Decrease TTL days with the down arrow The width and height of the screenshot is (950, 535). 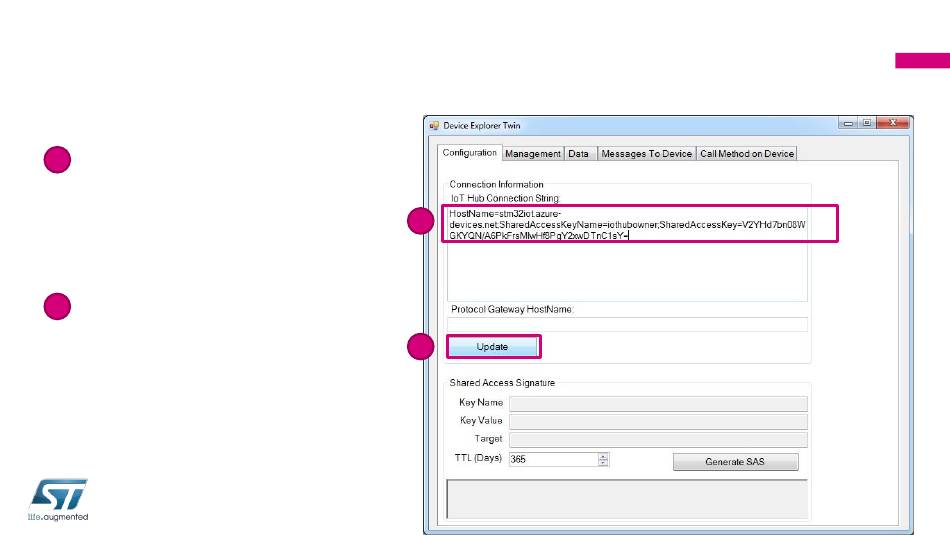click(x=603, y=464)
